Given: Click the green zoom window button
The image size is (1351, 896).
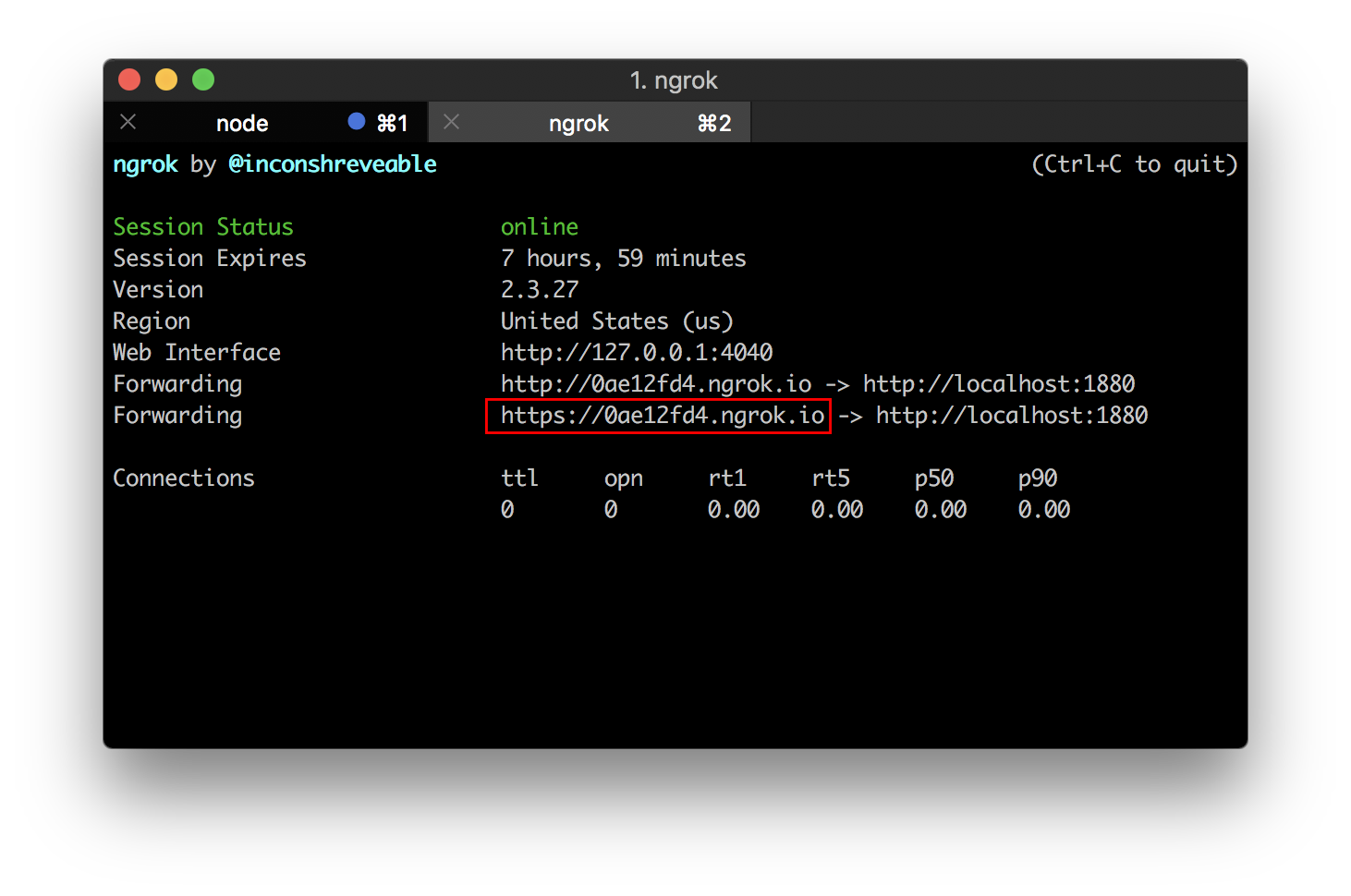Looking at the screenshot, I should click(203, 80).
